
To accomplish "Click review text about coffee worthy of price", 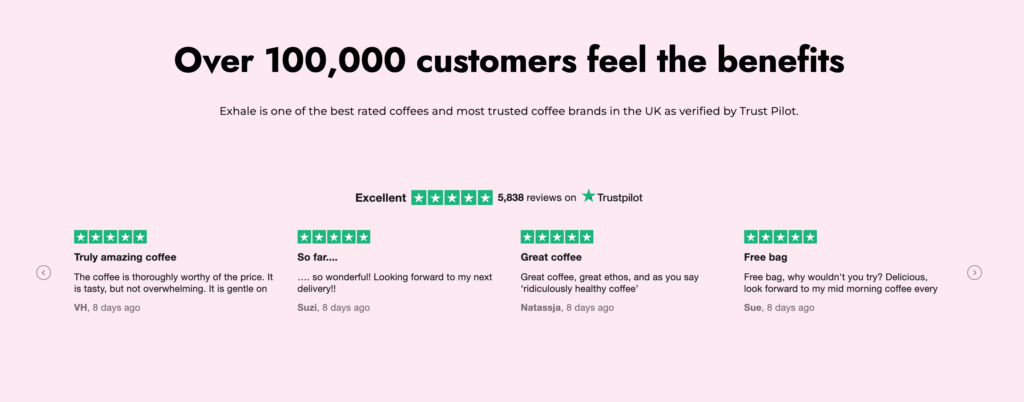I will (x=171, y=283).
